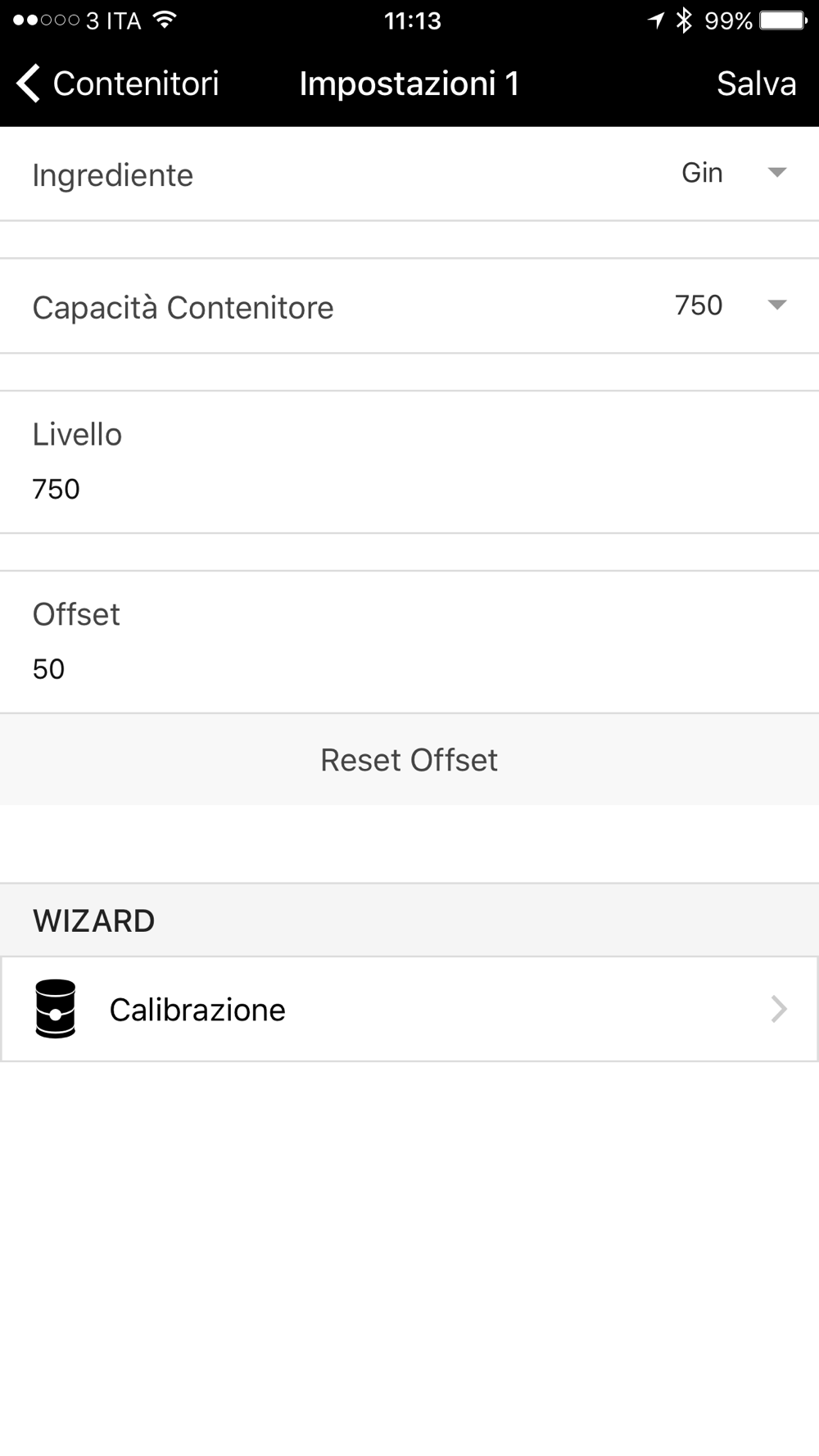Viewport: 819px width, 1456px height.
Task: Tap the signal strength dots
Action: click(46, 20)
